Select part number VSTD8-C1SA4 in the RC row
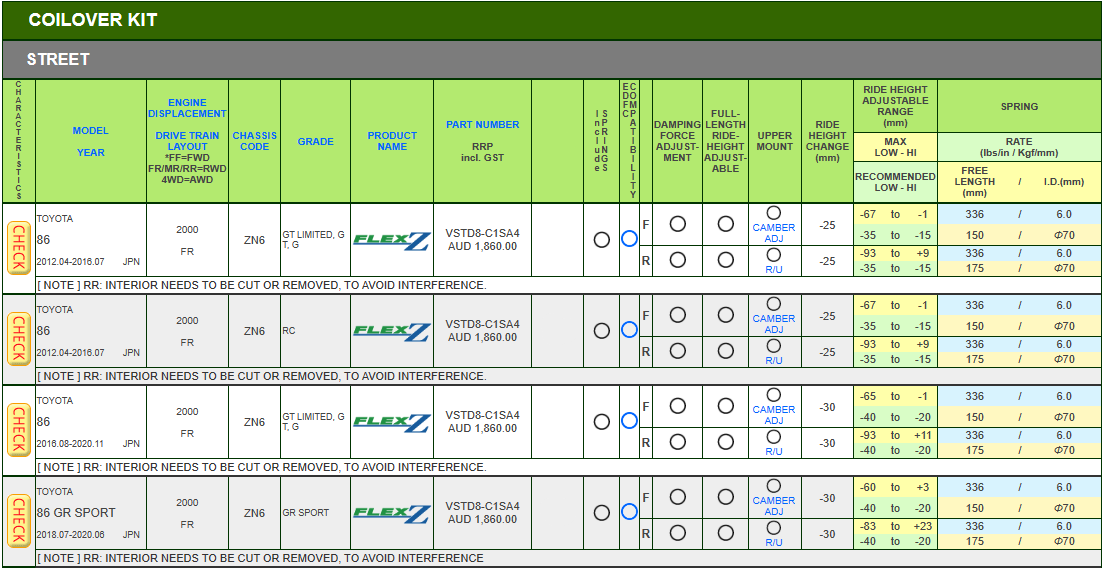 tap(482, 324)
